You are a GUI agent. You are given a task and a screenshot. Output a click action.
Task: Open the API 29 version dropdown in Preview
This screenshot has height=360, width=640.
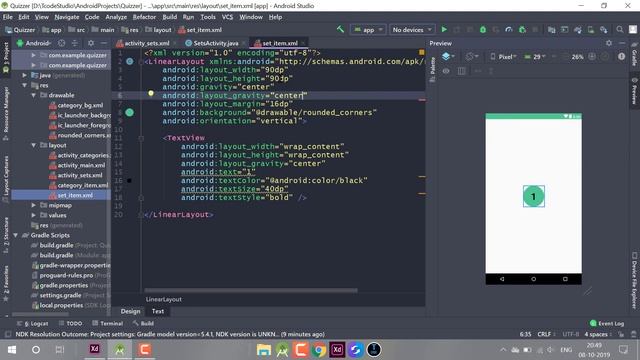535,57
